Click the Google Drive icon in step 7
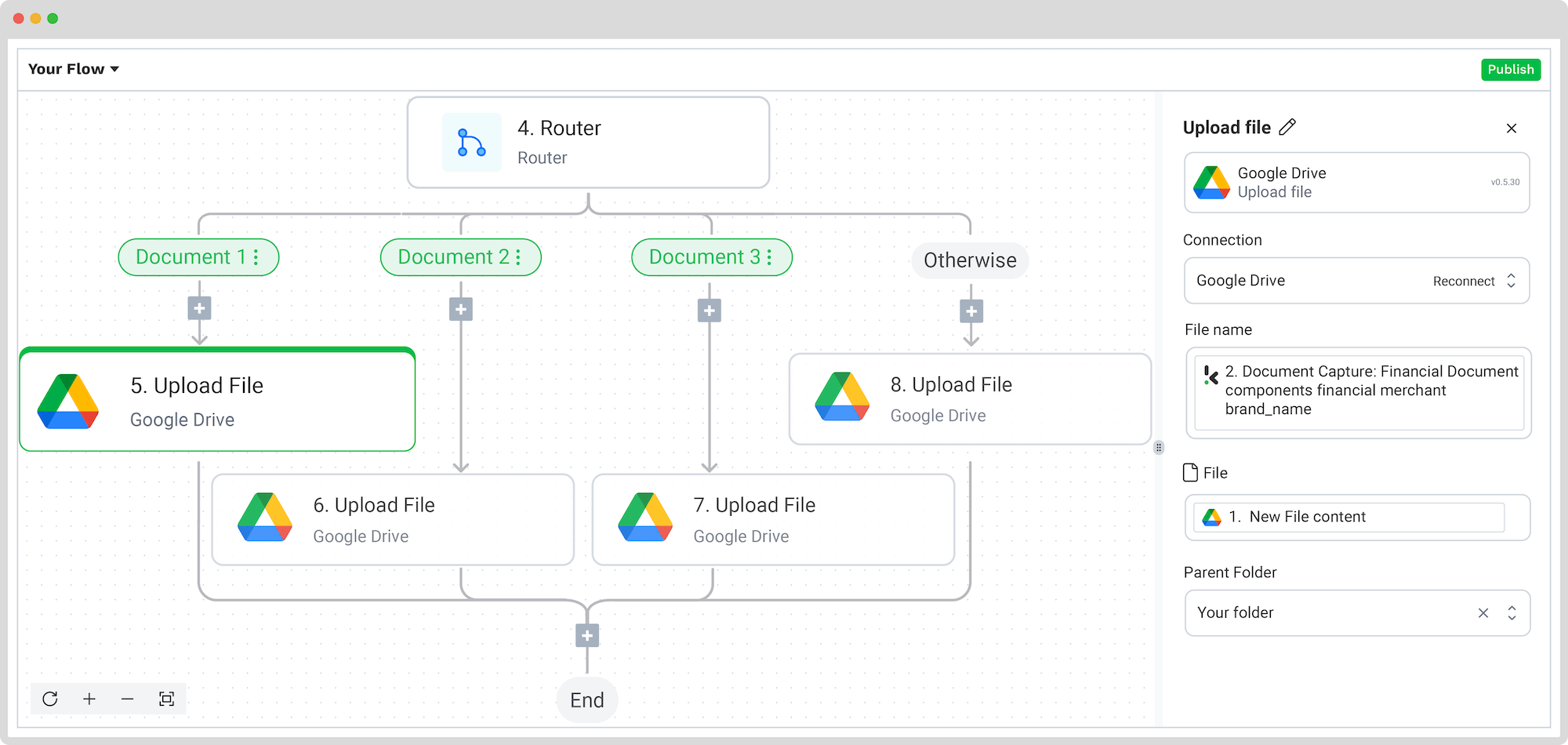This screenshot has height=745, width=1568. click(645, 518)
